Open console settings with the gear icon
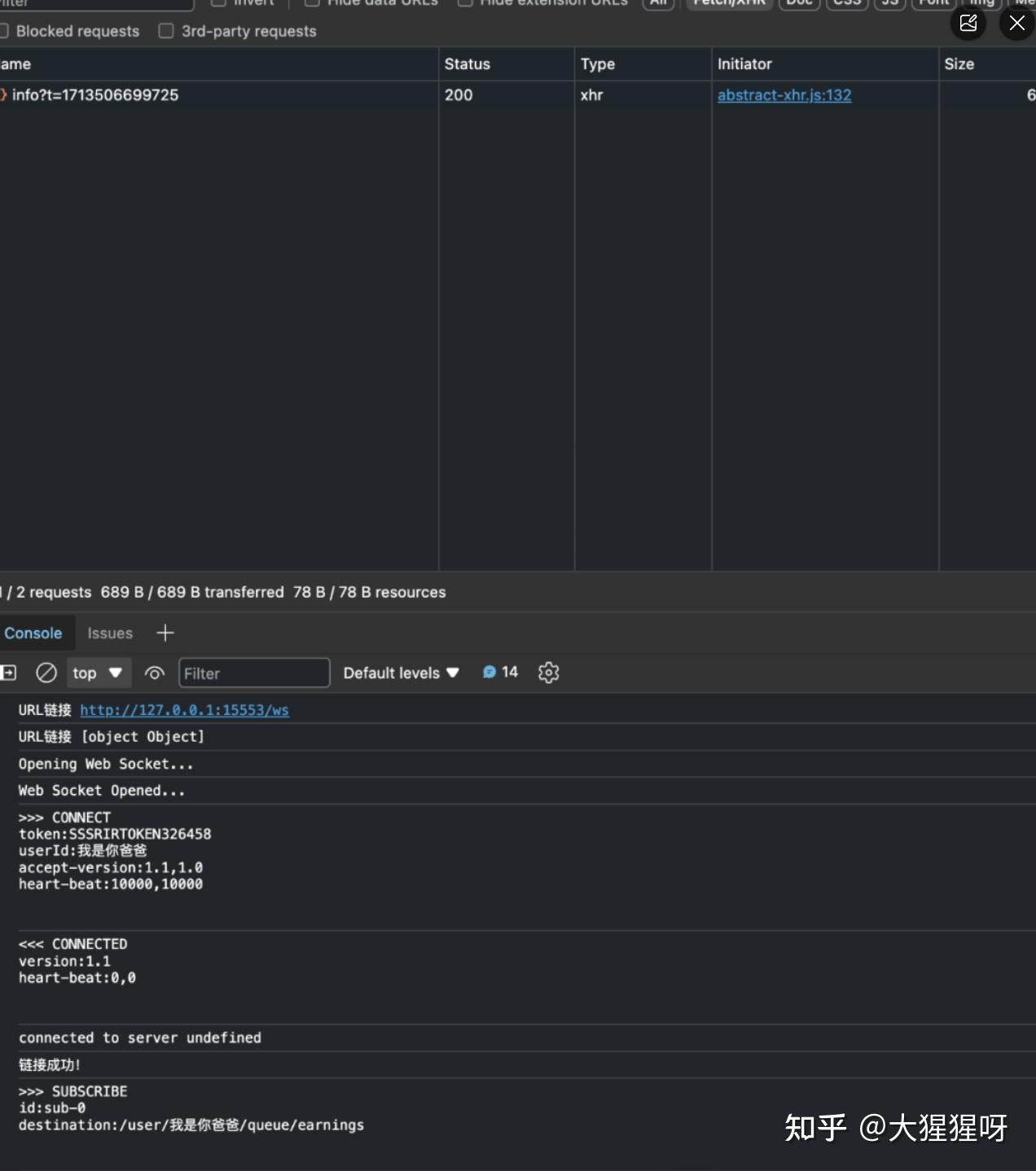Screen dimensions: 1036x1171 [x=548, y=673]
